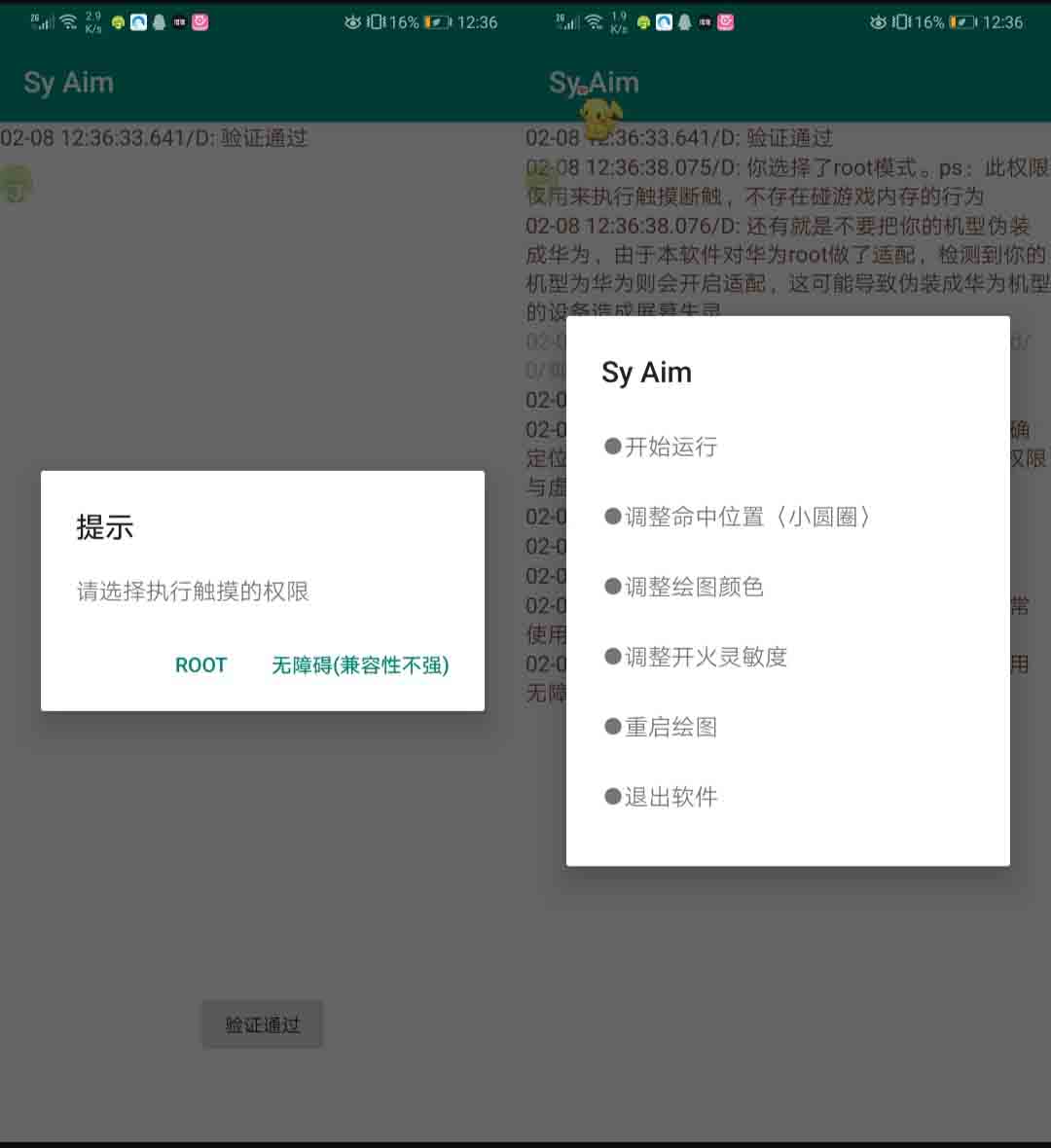Tap the ROOT permission button
Screen dimensions: 1051x1148
point(200,664)
